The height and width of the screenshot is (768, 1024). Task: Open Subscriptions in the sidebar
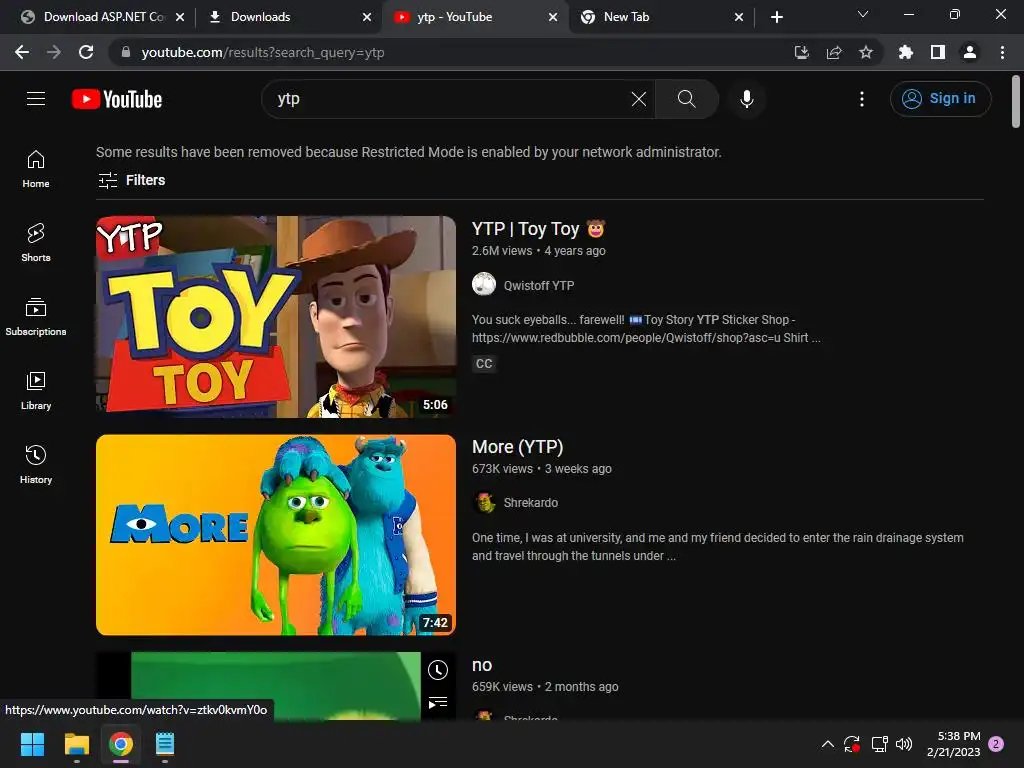(36, 317)
